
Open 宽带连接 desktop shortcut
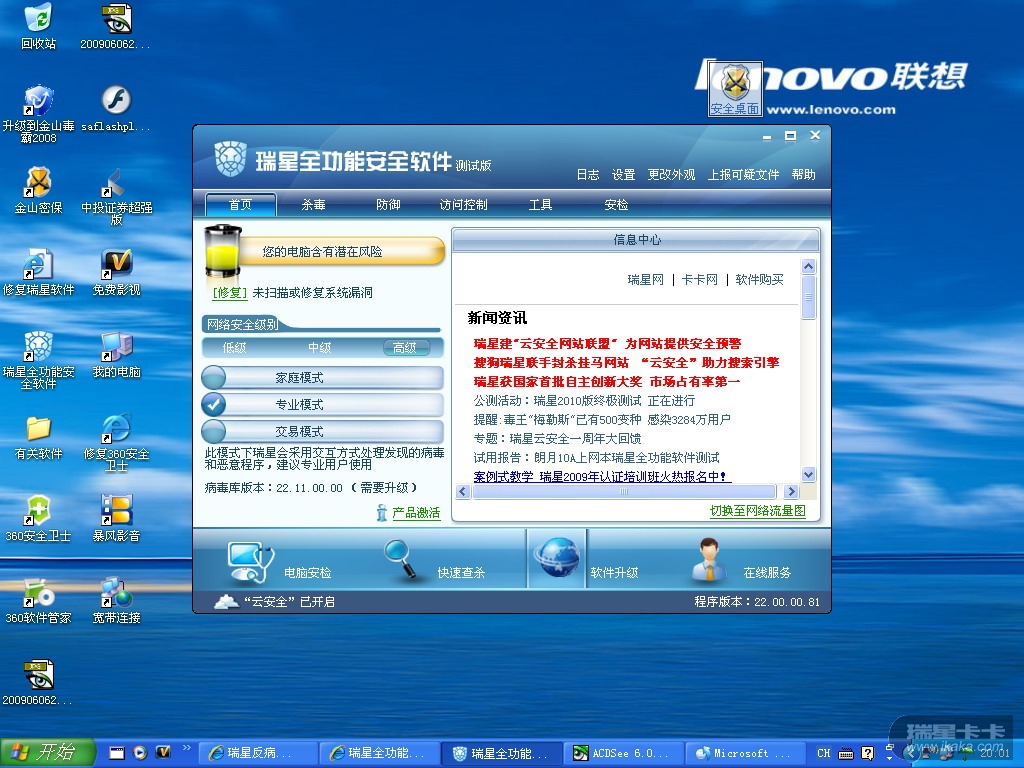tap(116, 601)
